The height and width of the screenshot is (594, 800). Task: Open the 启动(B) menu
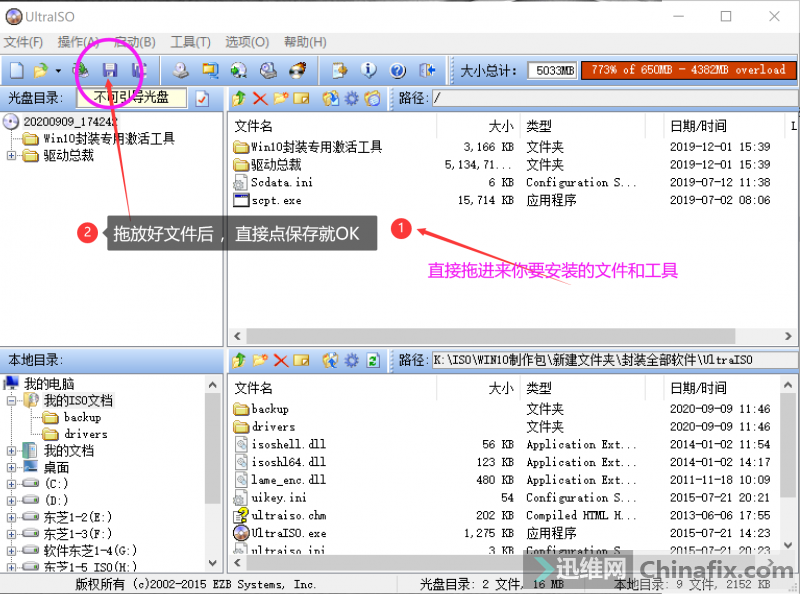[134, 42]
